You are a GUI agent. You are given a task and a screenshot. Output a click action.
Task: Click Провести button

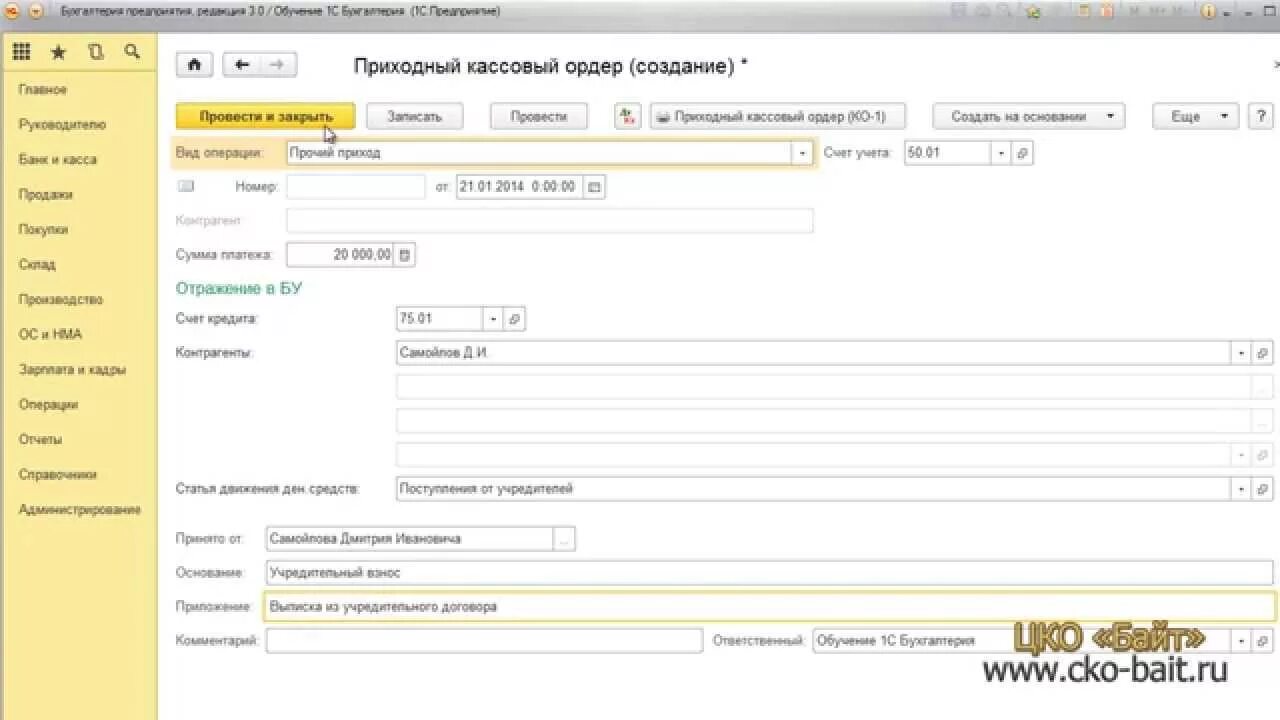(539, 116)
